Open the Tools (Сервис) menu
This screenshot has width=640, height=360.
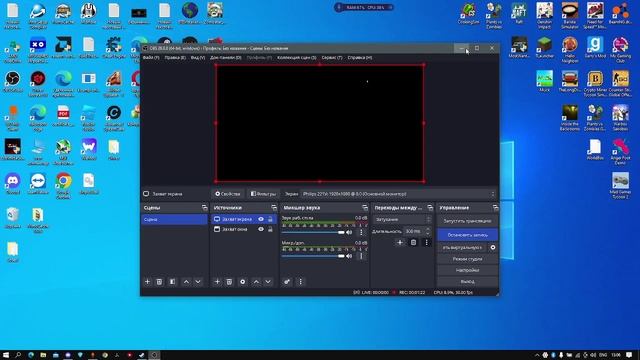[332, 58]
